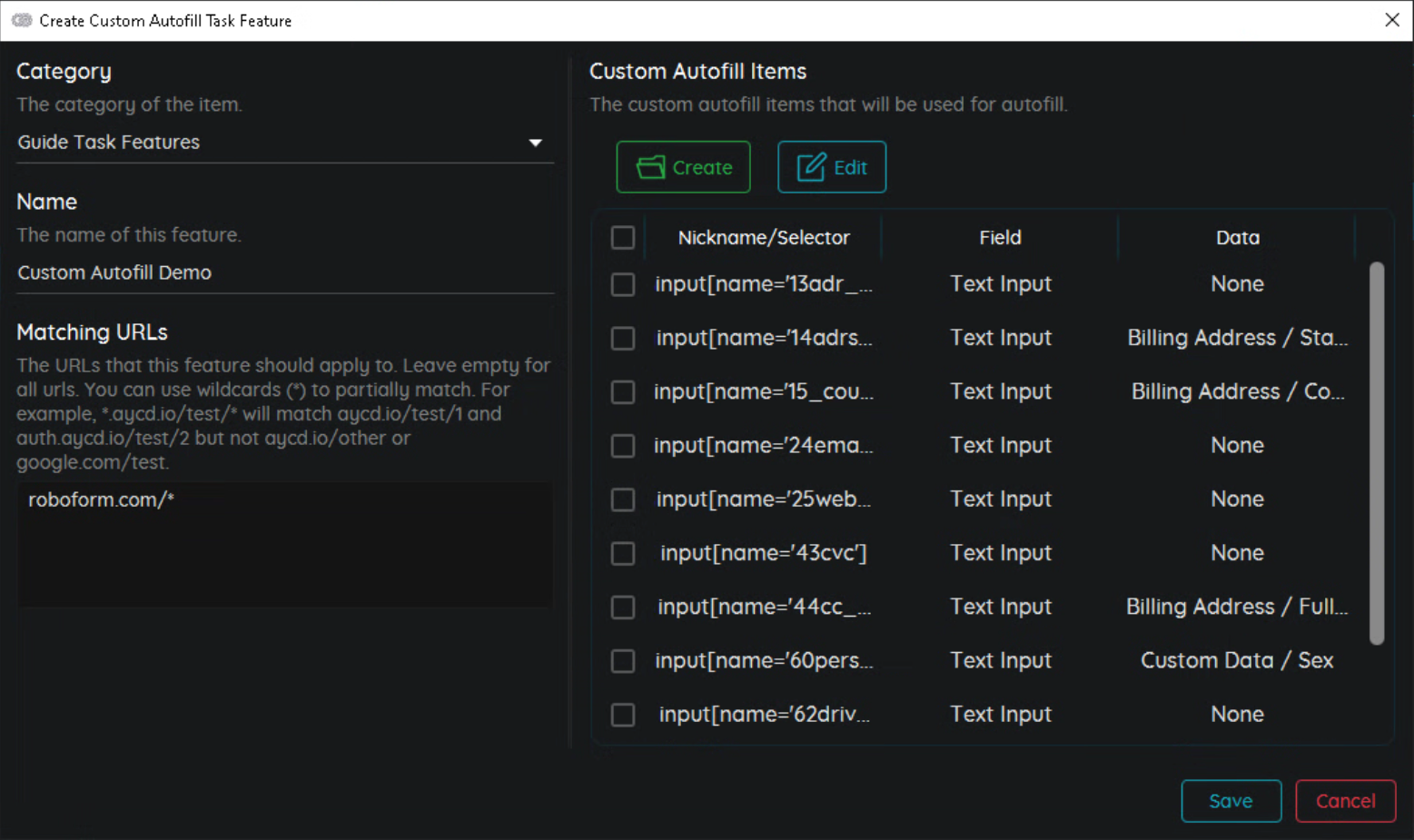This screenshot has height=840, width=1414.
Task: Click the Data column header
Action: (1237, 238)
